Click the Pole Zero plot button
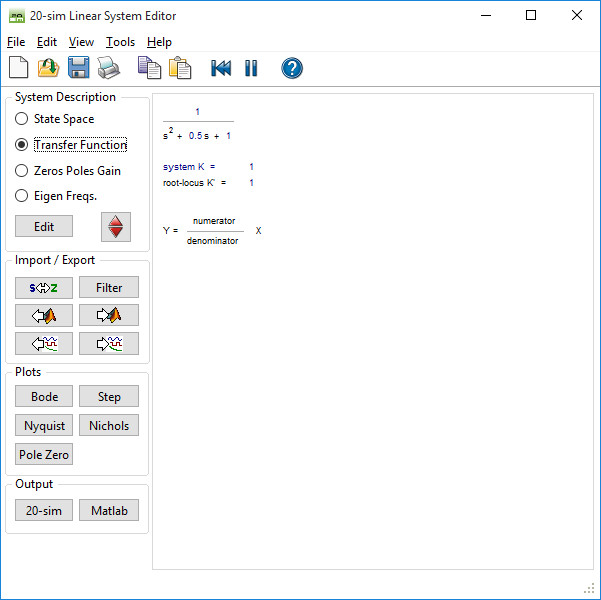This screenshot has height=600, width=601. 44,454
